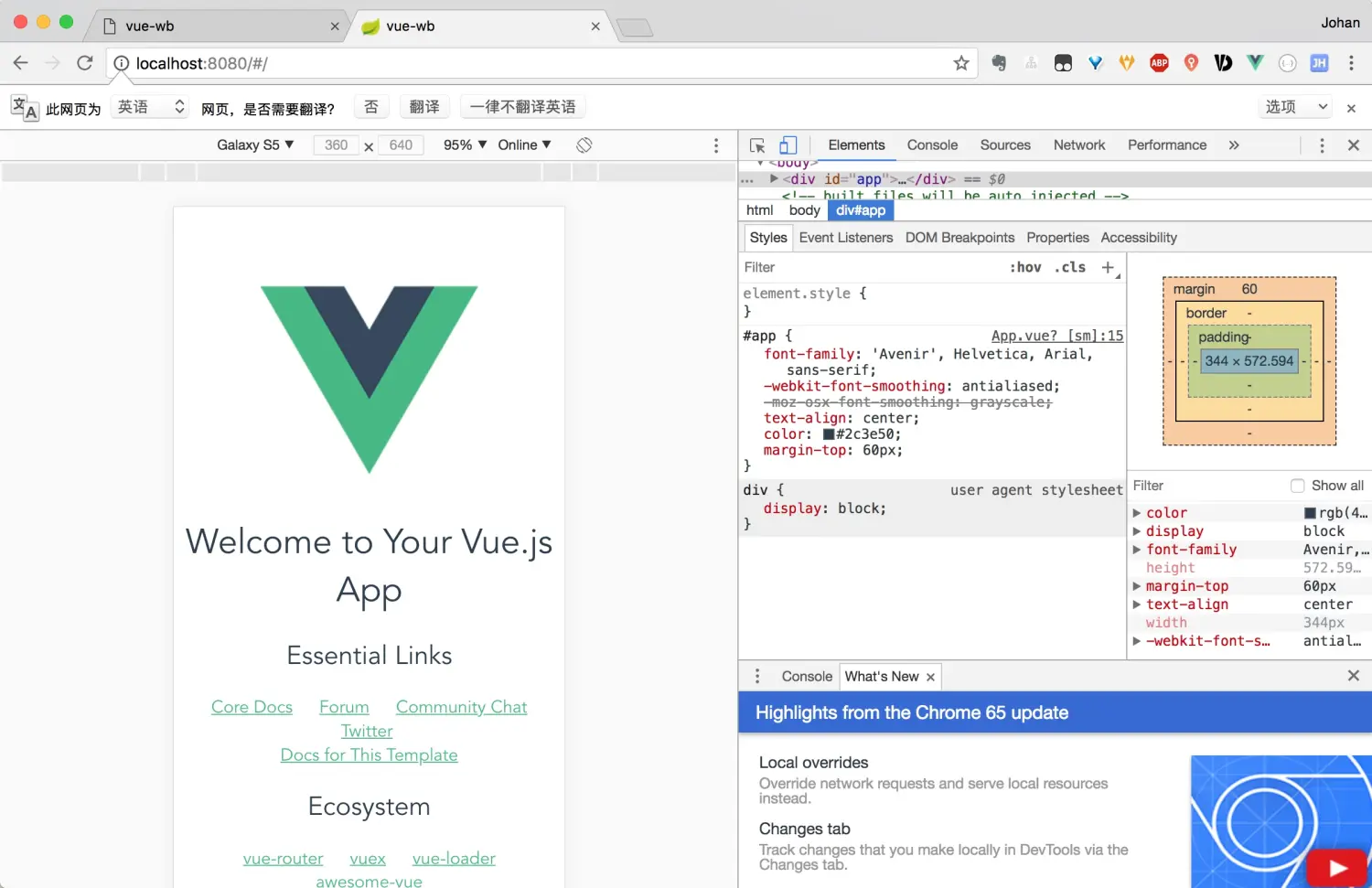This screenshot has width=1372, height=888.
Task: Open the page language dropdown
Action: point(152,107)
